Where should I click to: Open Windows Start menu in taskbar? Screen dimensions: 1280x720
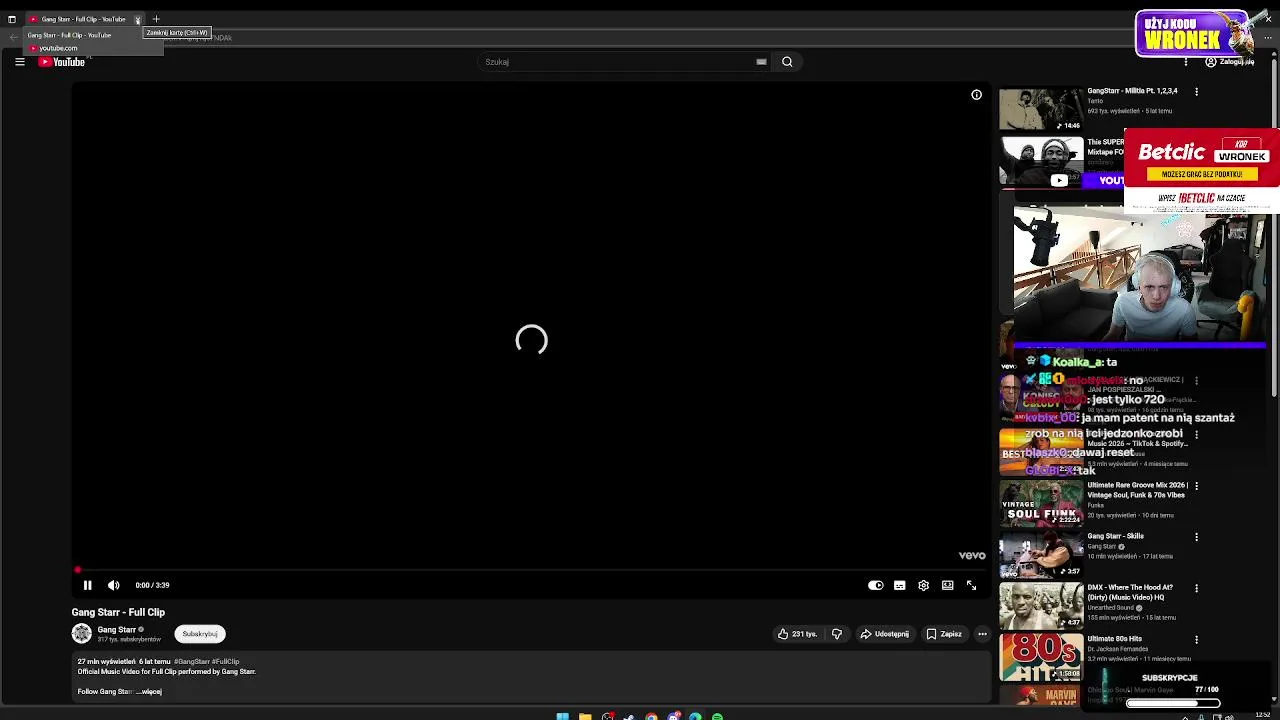click(563, 716)
